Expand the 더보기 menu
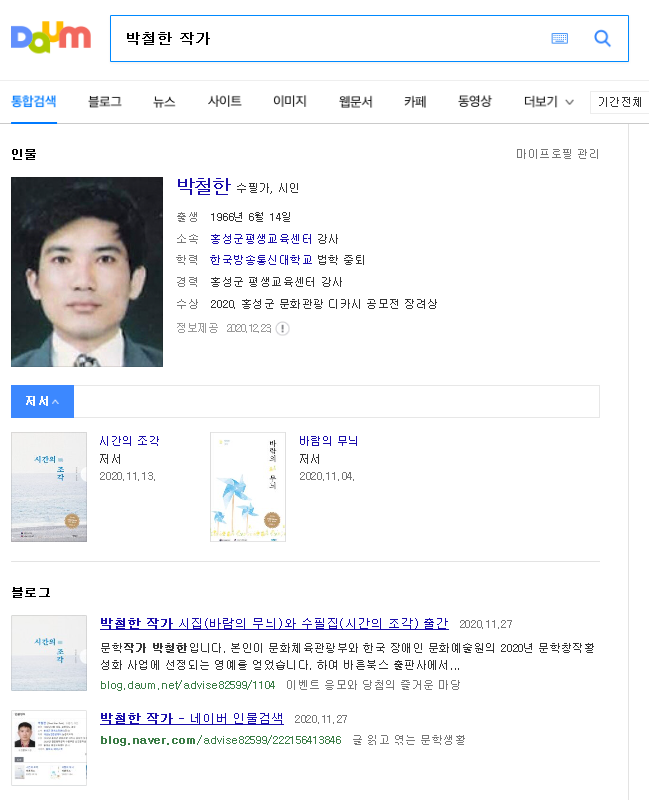Viewport: 649px width, 800px height. 548,102
